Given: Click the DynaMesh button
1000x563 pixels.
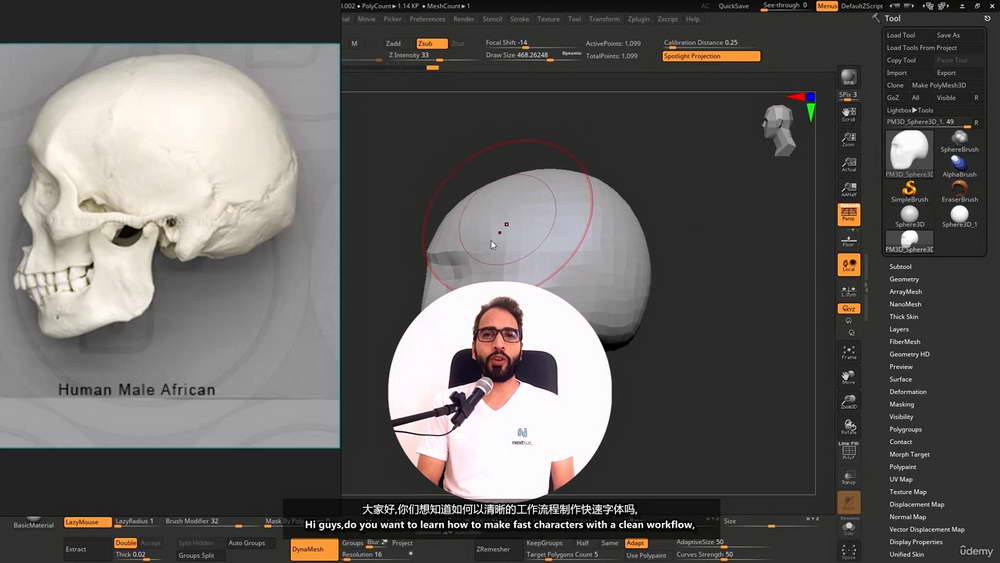Looking at the screenshot, I should (314, 549).
